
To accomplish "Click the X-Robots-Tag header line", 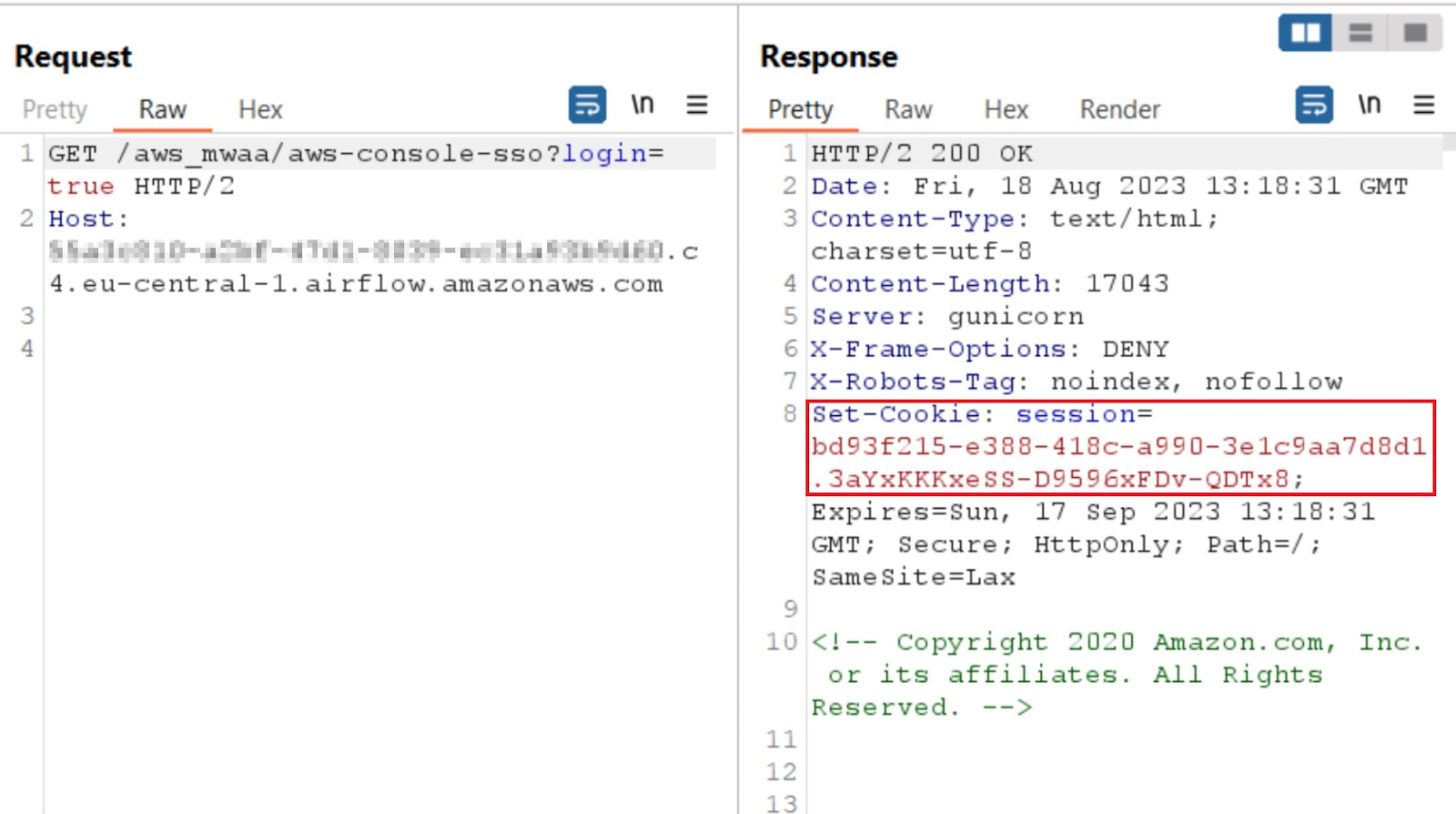I will [1077, 382].
